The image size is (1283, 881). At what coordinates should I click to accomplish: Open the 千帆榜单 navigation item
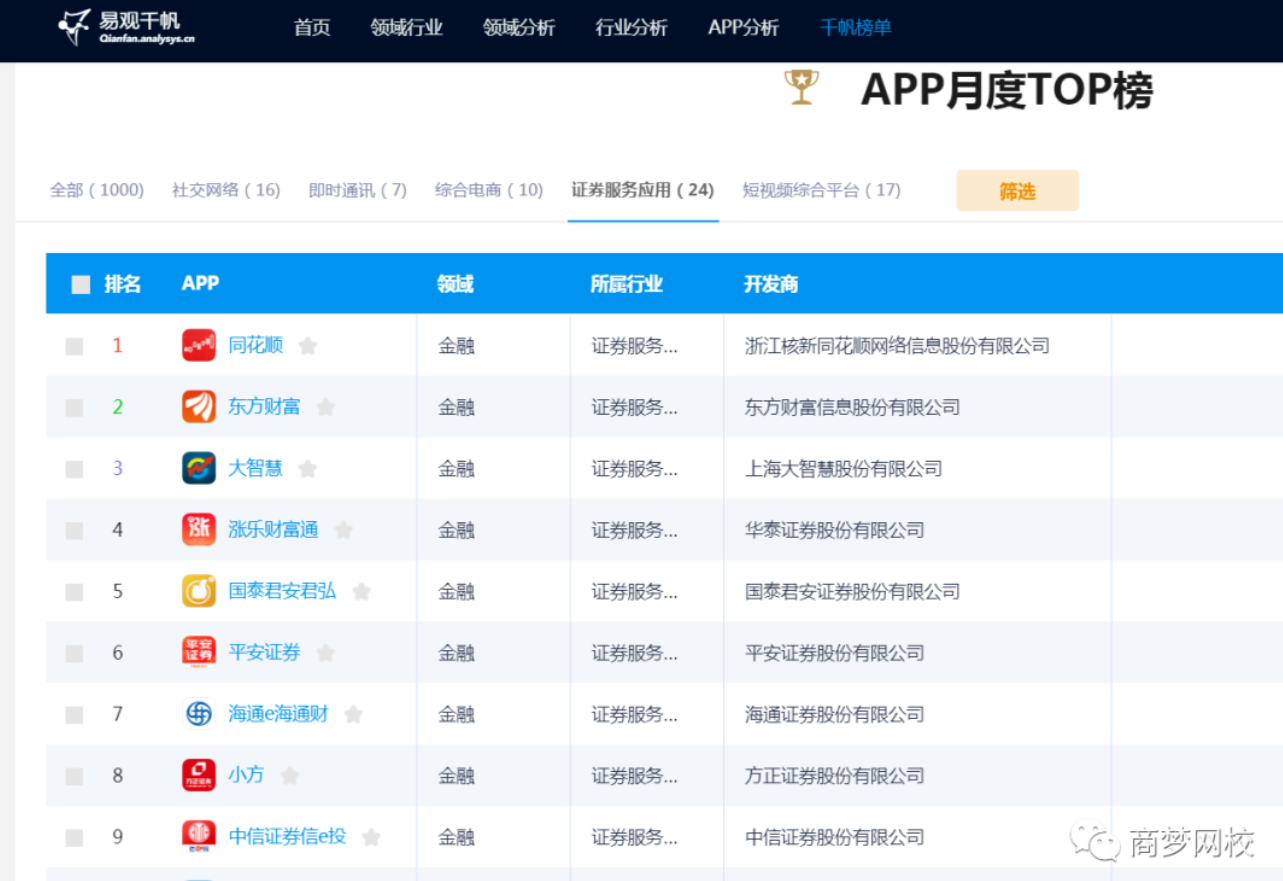[x=855, y=28]
